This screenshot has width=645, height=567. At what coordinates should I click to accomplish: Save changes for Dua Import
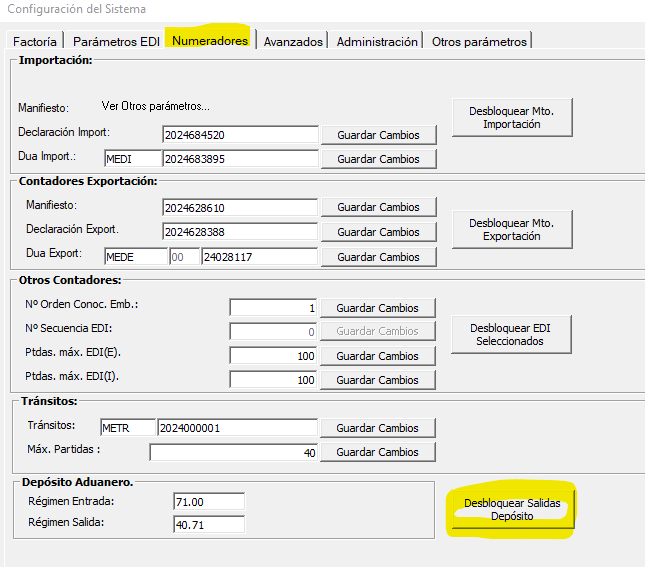[x=378, y=159]
